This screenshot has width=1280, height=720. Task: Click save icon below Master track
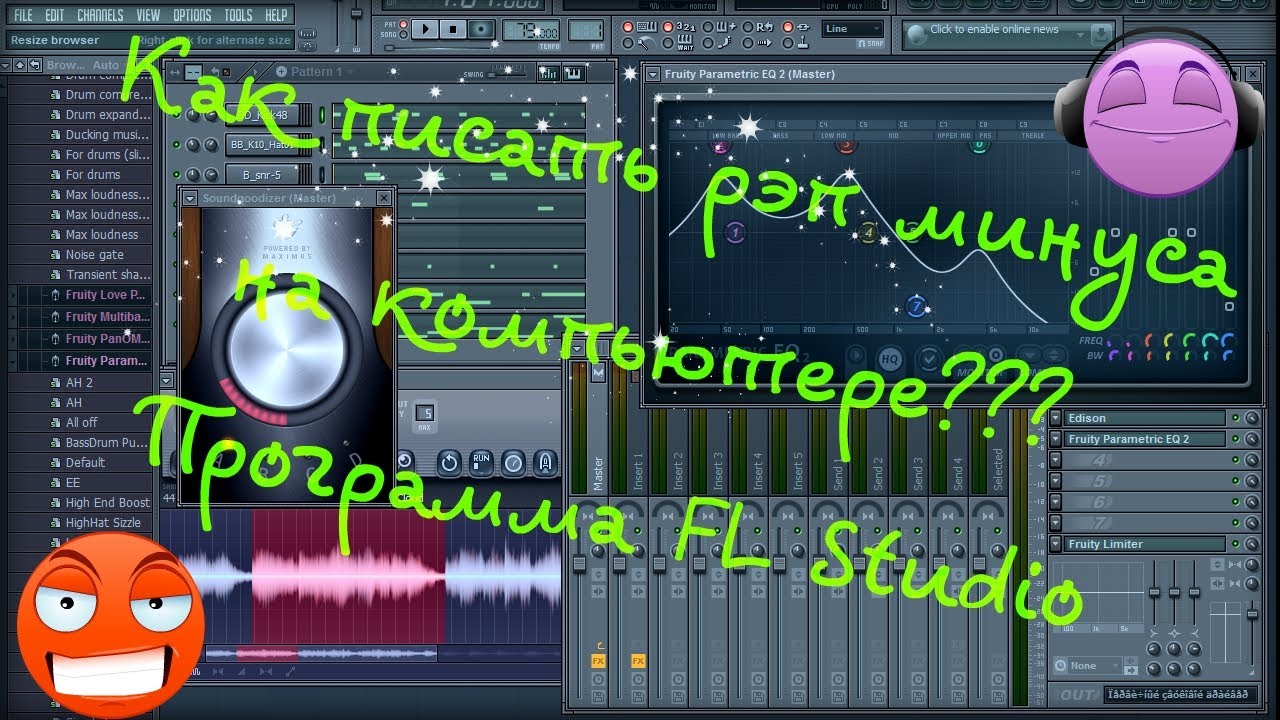[599, 697]
